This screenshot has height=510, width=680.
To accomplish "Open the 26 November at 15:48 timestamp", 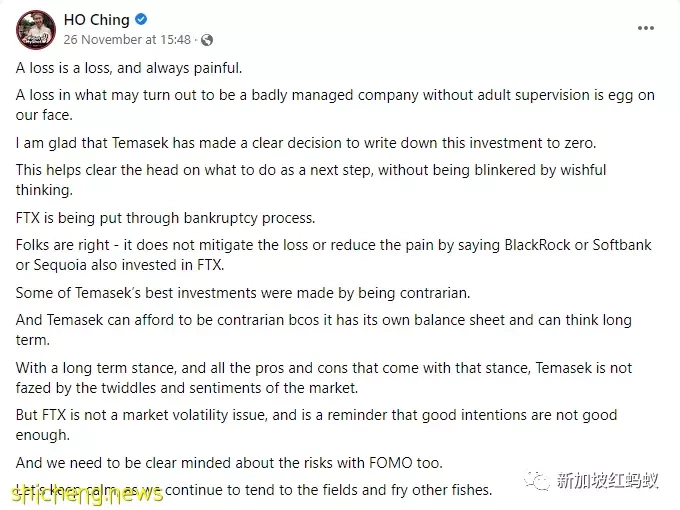I will click(x=127, y=40).
